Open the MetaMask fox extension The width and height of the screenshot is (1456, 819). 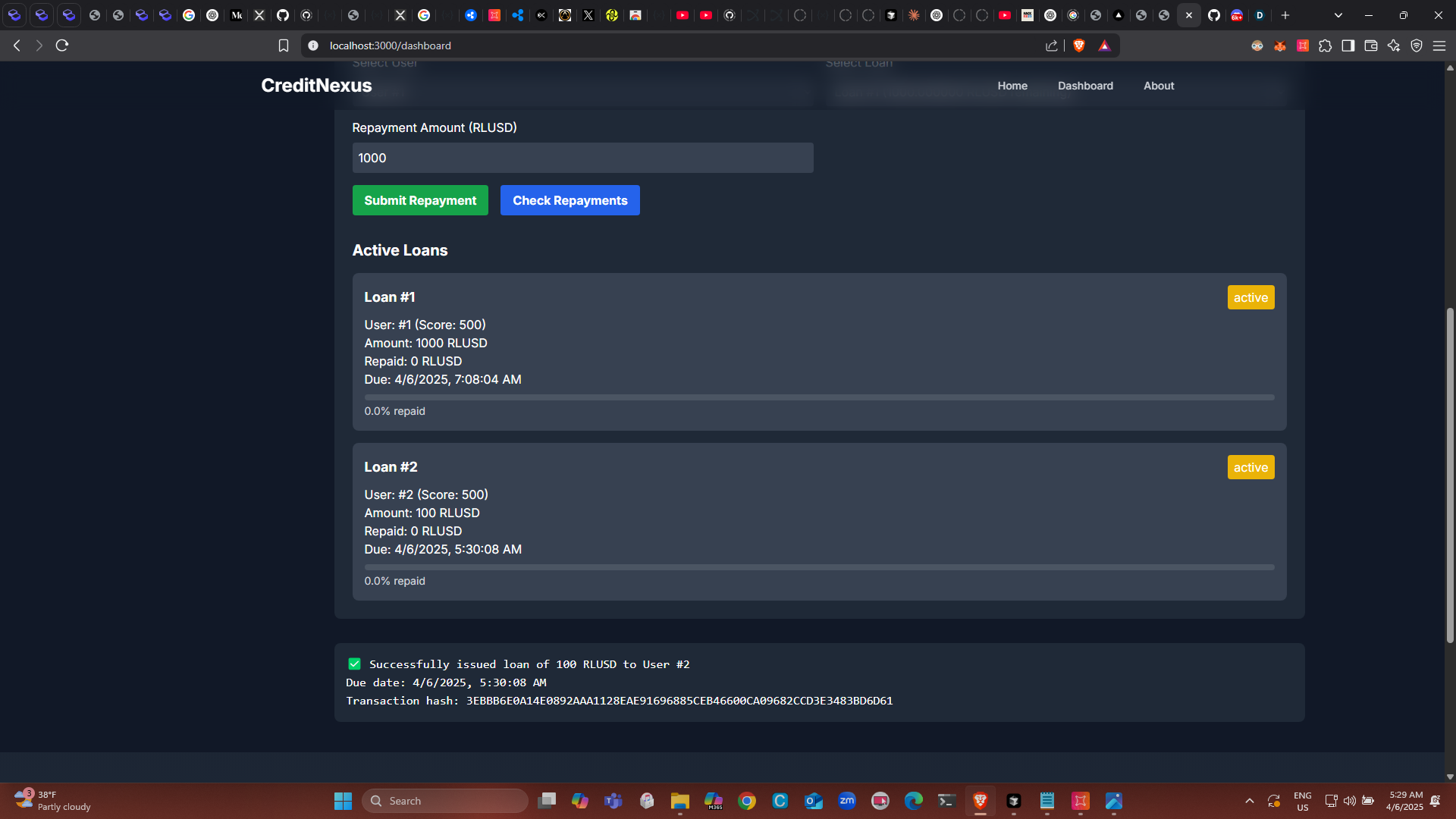(x=1280, y=45)
